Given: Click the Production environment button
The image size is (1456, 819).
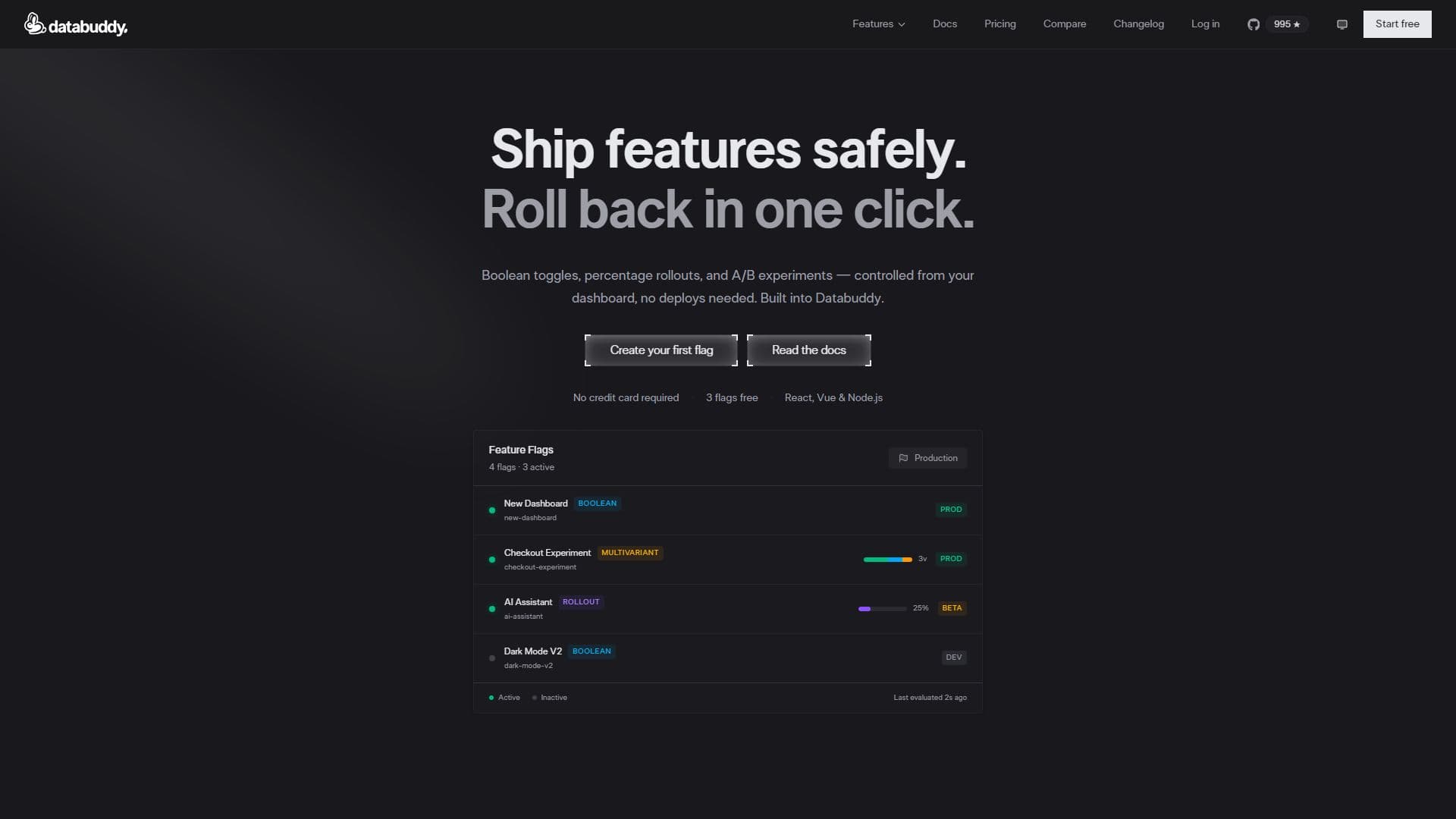Looking at the screenshot, I should tap(927, 458).
